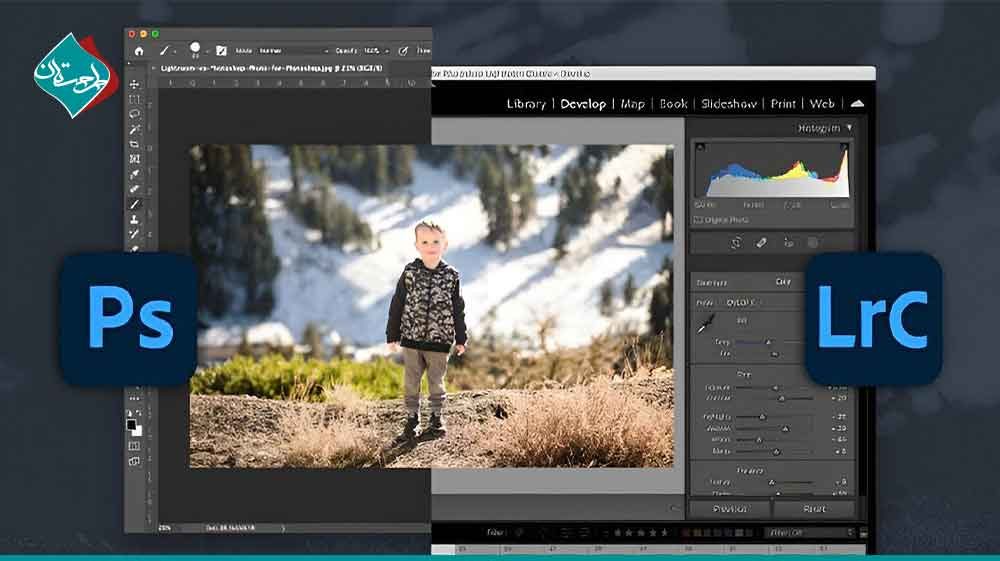Toggle histogram shadow clipping indicator
Image resolution: width=1000 pixels, height=561 pixels.
(x=700, y=147)
